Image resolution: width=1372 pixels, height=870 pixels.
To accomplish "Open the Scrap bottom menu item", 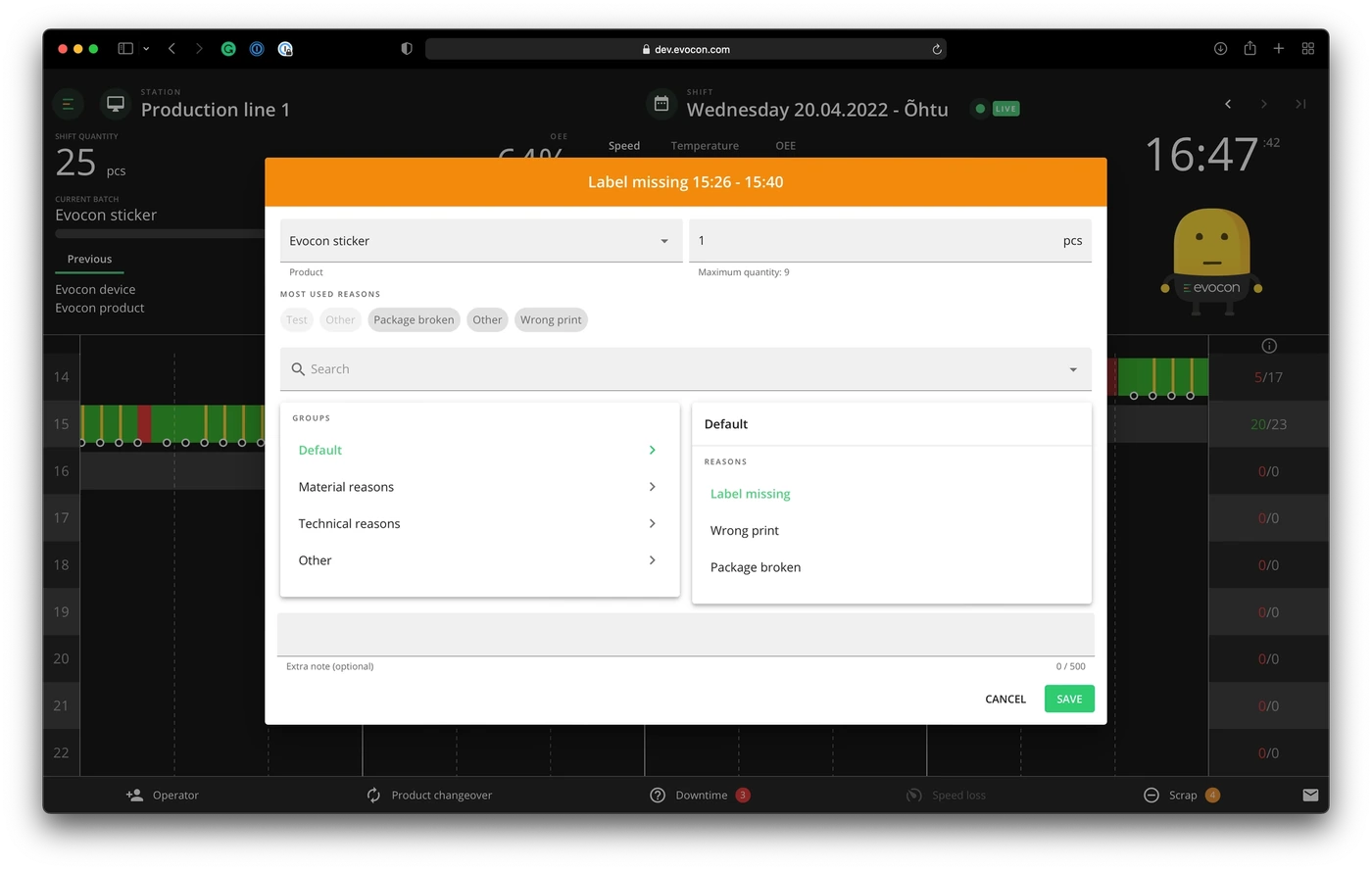I will 1182,795.
